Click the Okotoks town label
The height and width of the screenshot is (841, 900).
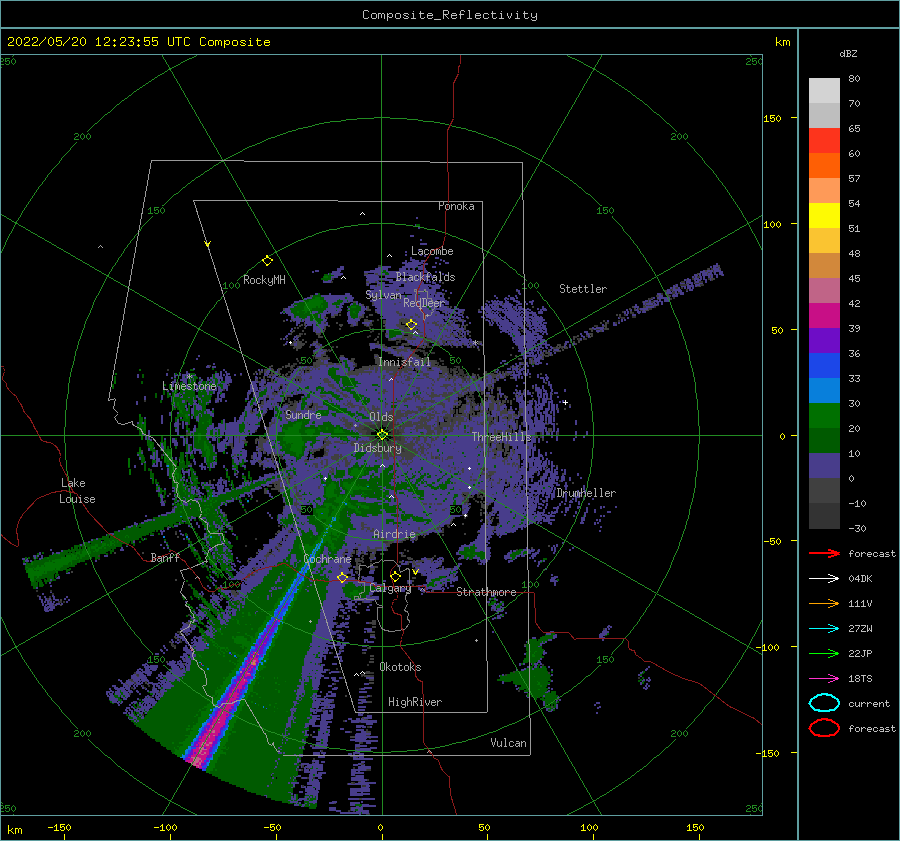pos(400,667)
